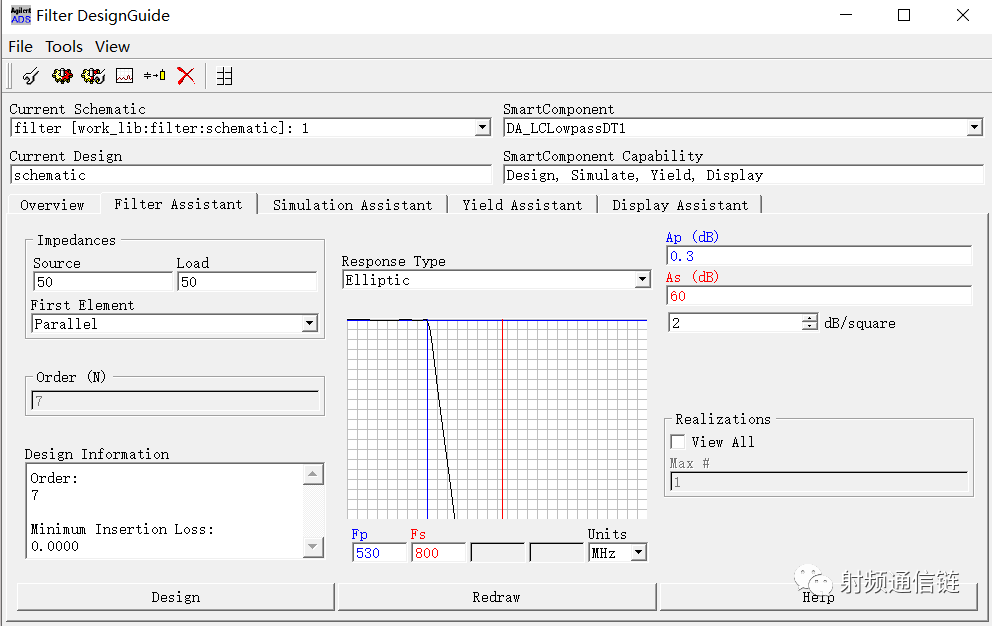Open the First Element dropdown

point(309,323)
